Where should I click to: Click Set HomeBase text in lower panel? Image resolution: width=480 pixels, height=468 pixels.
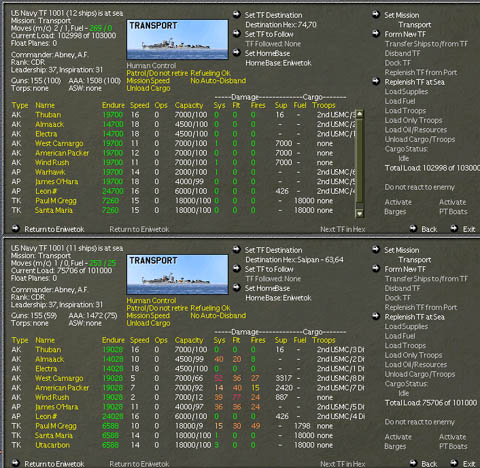pos(267,288)
